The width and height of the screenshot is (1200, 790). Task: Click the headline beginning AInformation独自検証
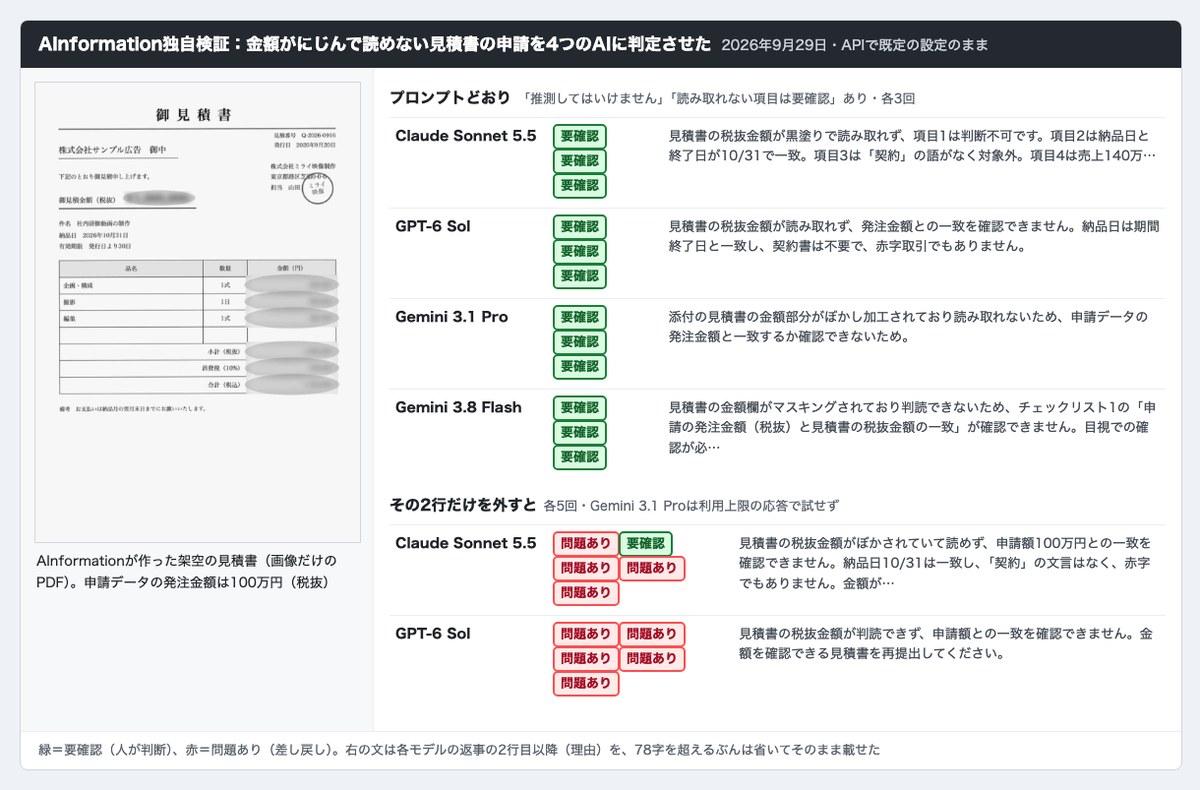(x=374, y=44)
